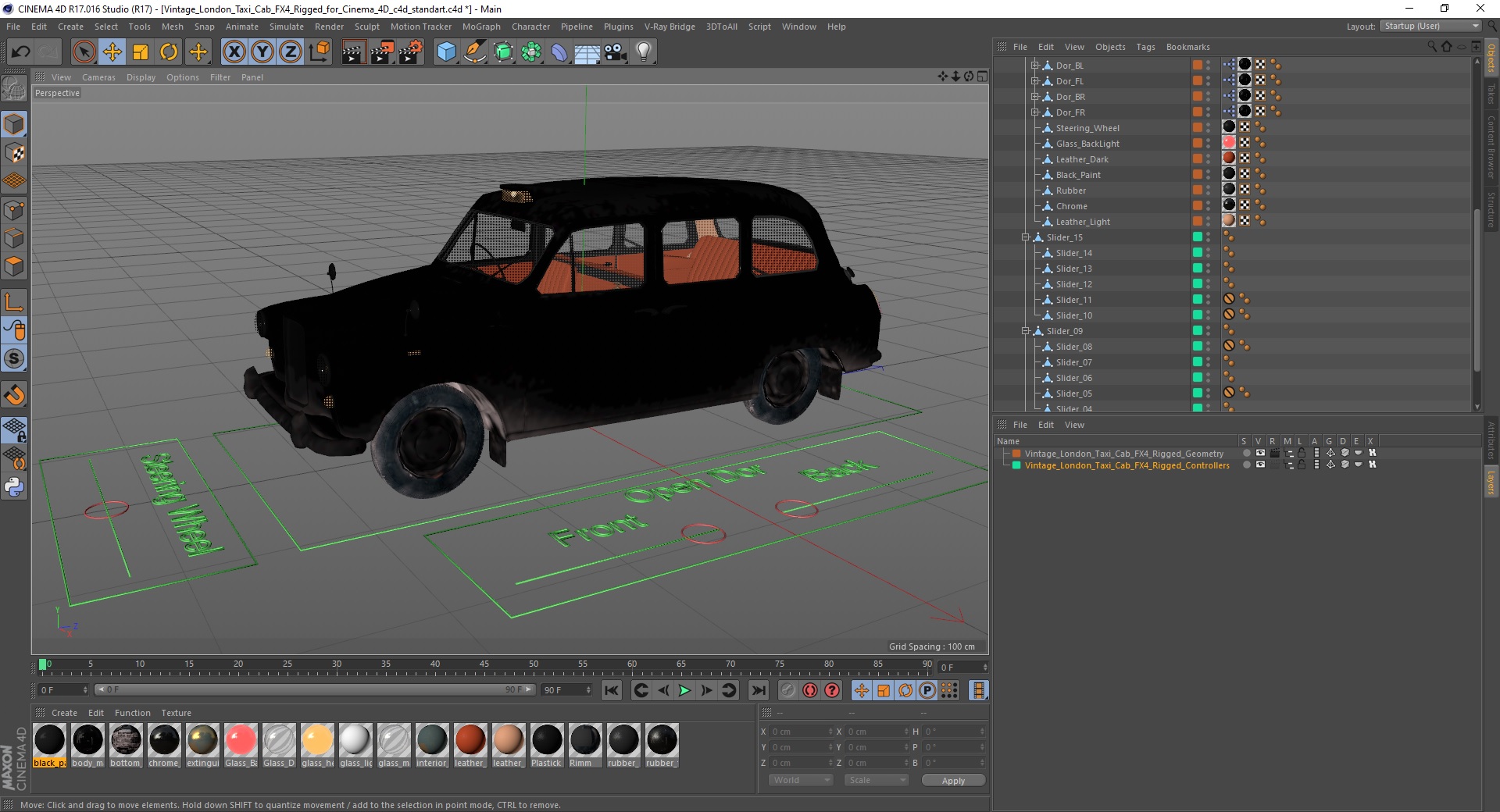Expand the Dor_BR object tree
Image resolution: width=1500 pixels, height=812 pixels.
click(1034, 97)
